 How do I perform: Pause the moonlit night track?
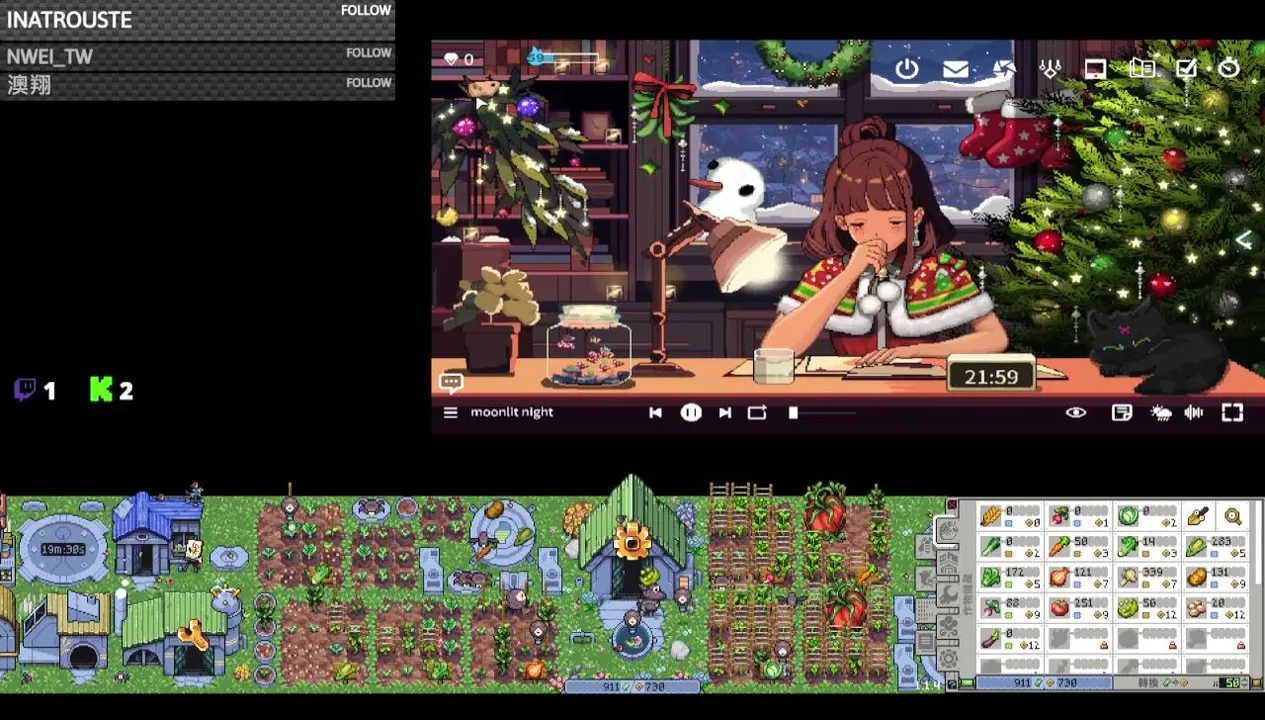tap(691, 412)
